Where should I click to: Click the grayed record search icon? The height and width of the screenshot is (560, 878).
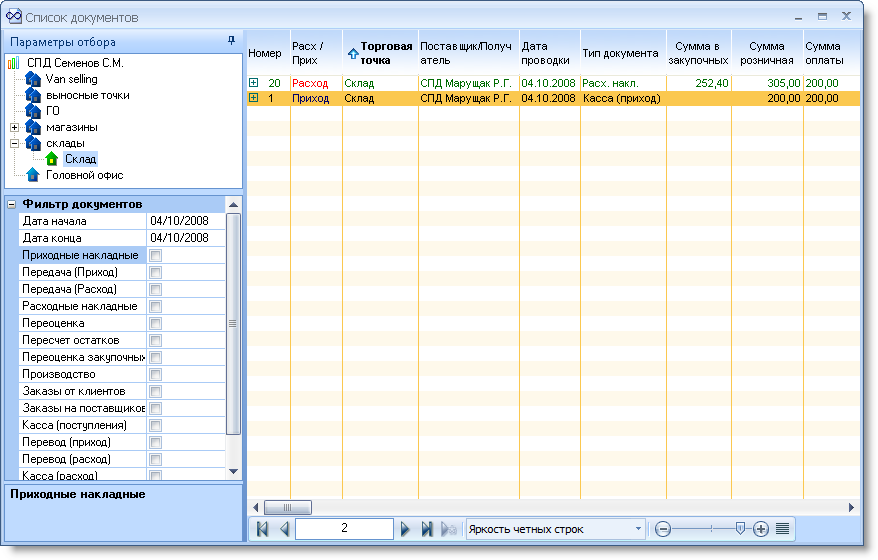[x=449, y=529]
